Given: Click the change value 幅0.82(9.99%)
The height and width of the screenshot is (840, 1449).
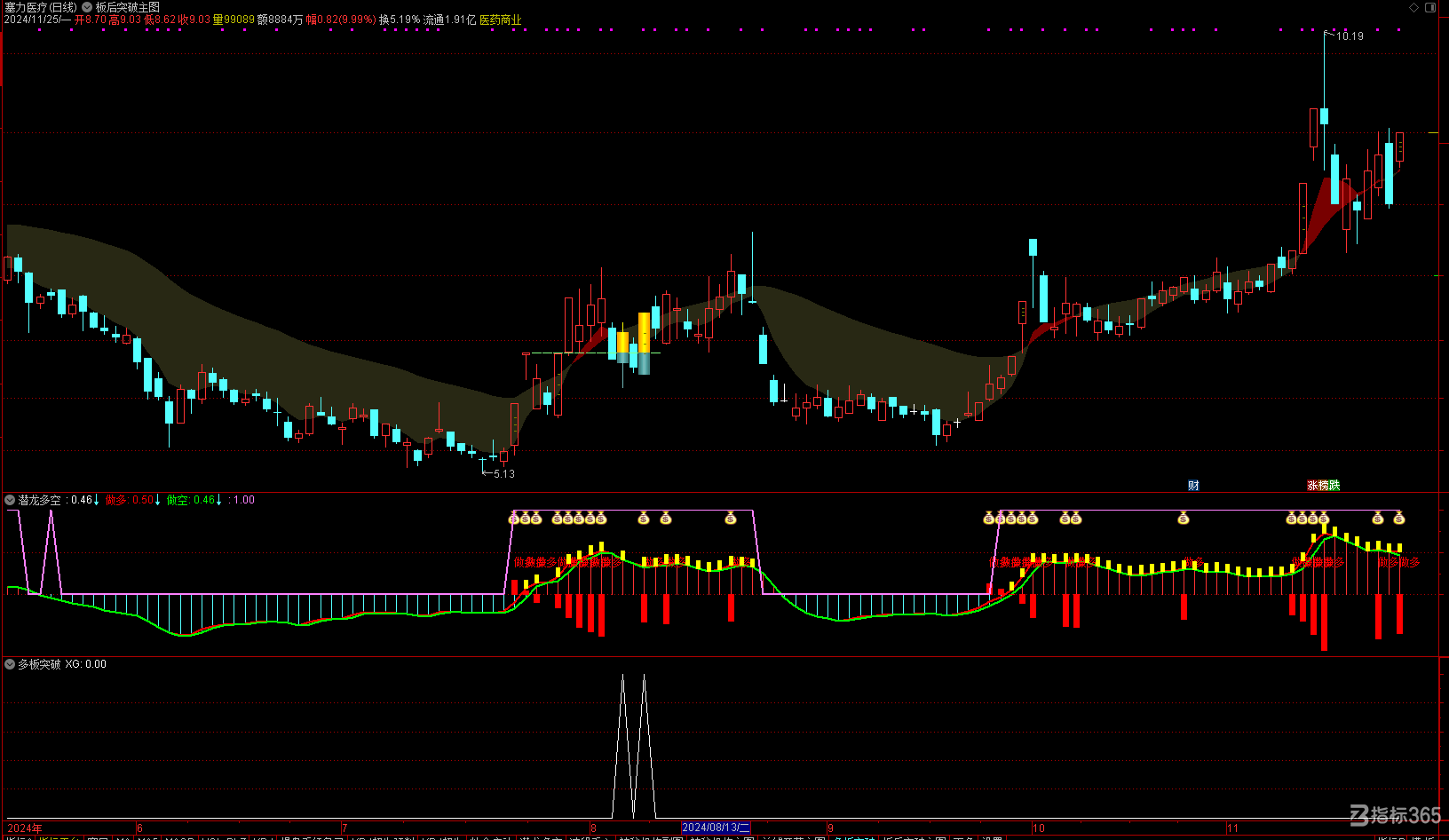Looking at the screenshot, I should pyautogui.click(x=341, y=20).
